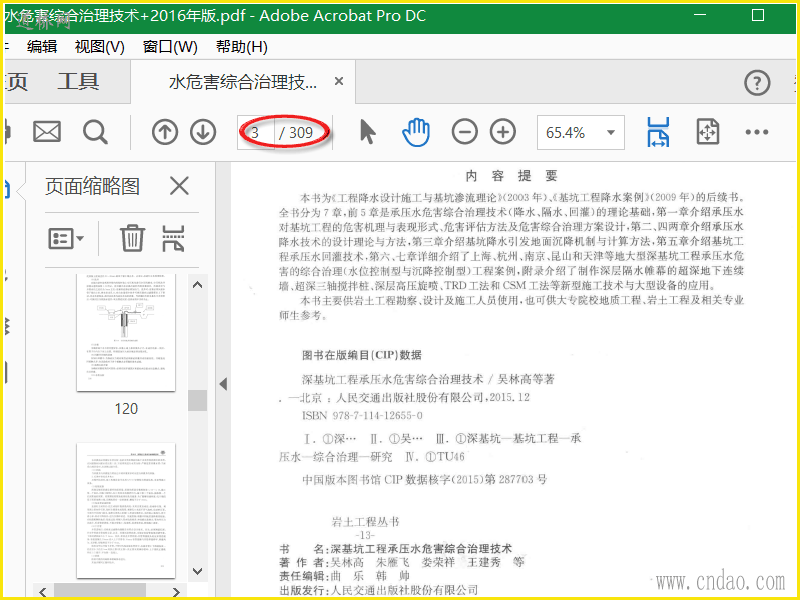
Task: Click the total page count 309
Action: (x=301, y=133)
